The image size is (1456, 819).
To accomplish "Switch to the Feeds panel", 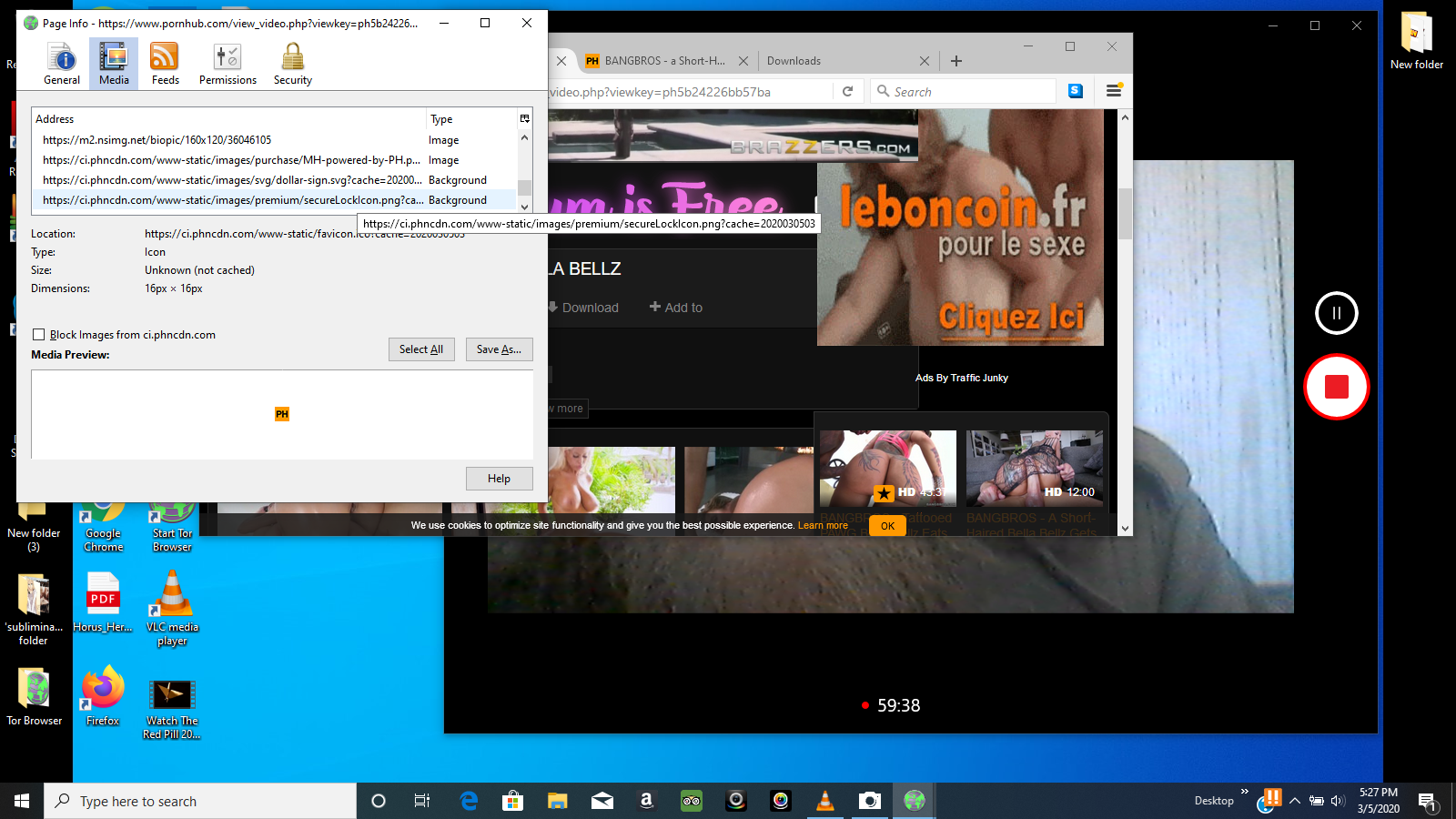I will (x=165, y=64).
